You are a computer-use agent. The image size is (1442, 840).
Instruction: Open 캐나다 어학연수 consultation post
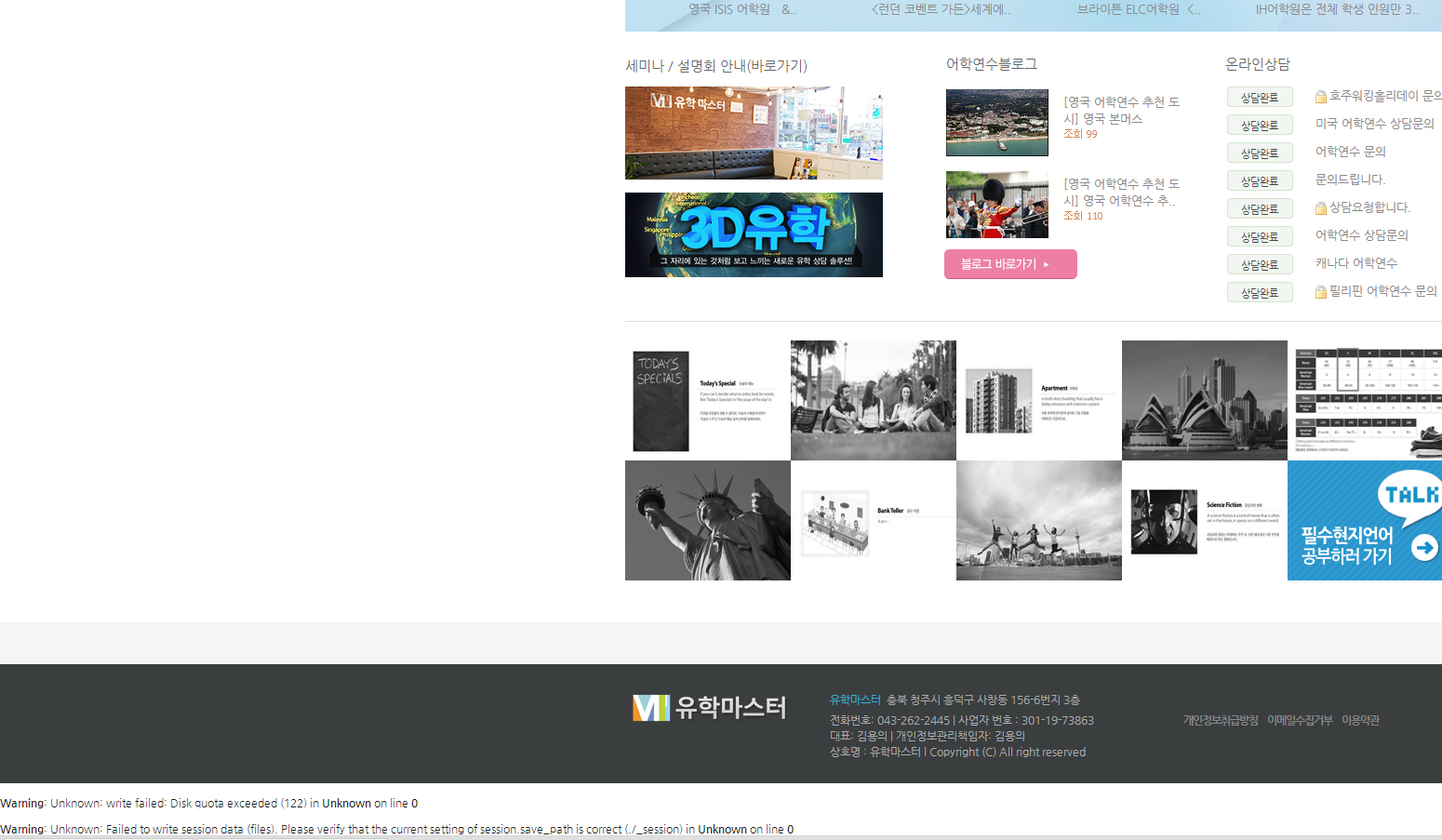click(1355, 263)
